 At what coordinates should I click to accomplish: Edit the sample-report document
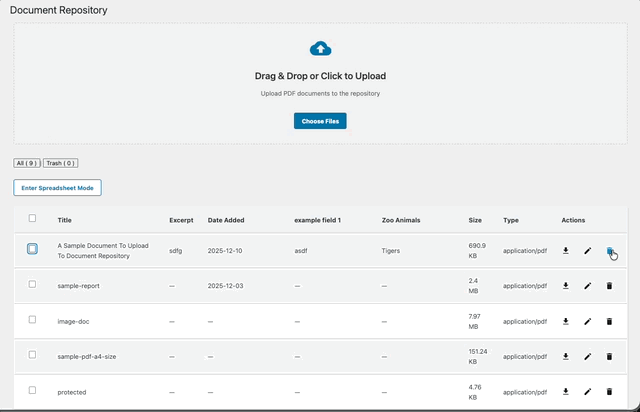click(588, 286)
